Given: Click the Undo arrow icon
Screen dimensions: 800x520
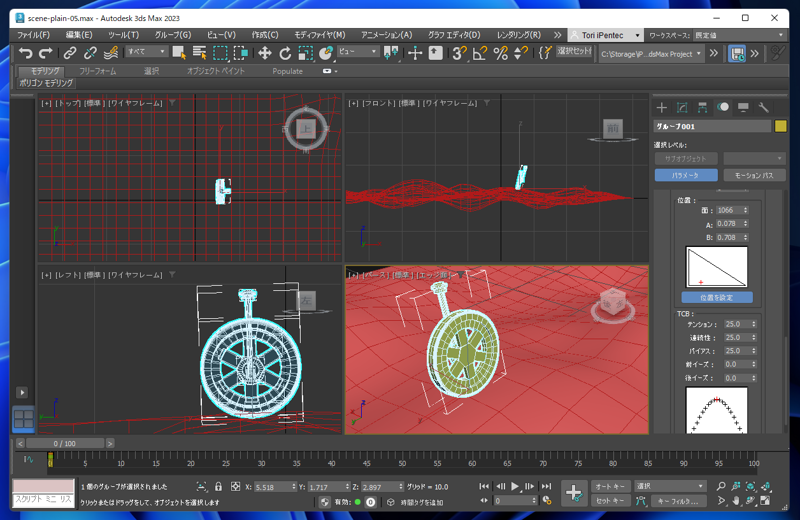Looking at the screenshot, I should (25, 53).
